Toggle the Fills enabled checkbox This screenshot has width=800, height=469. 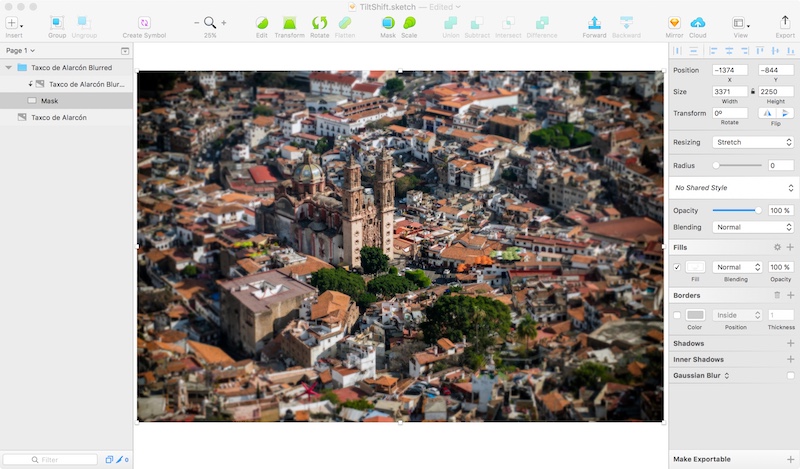[677, 267]
